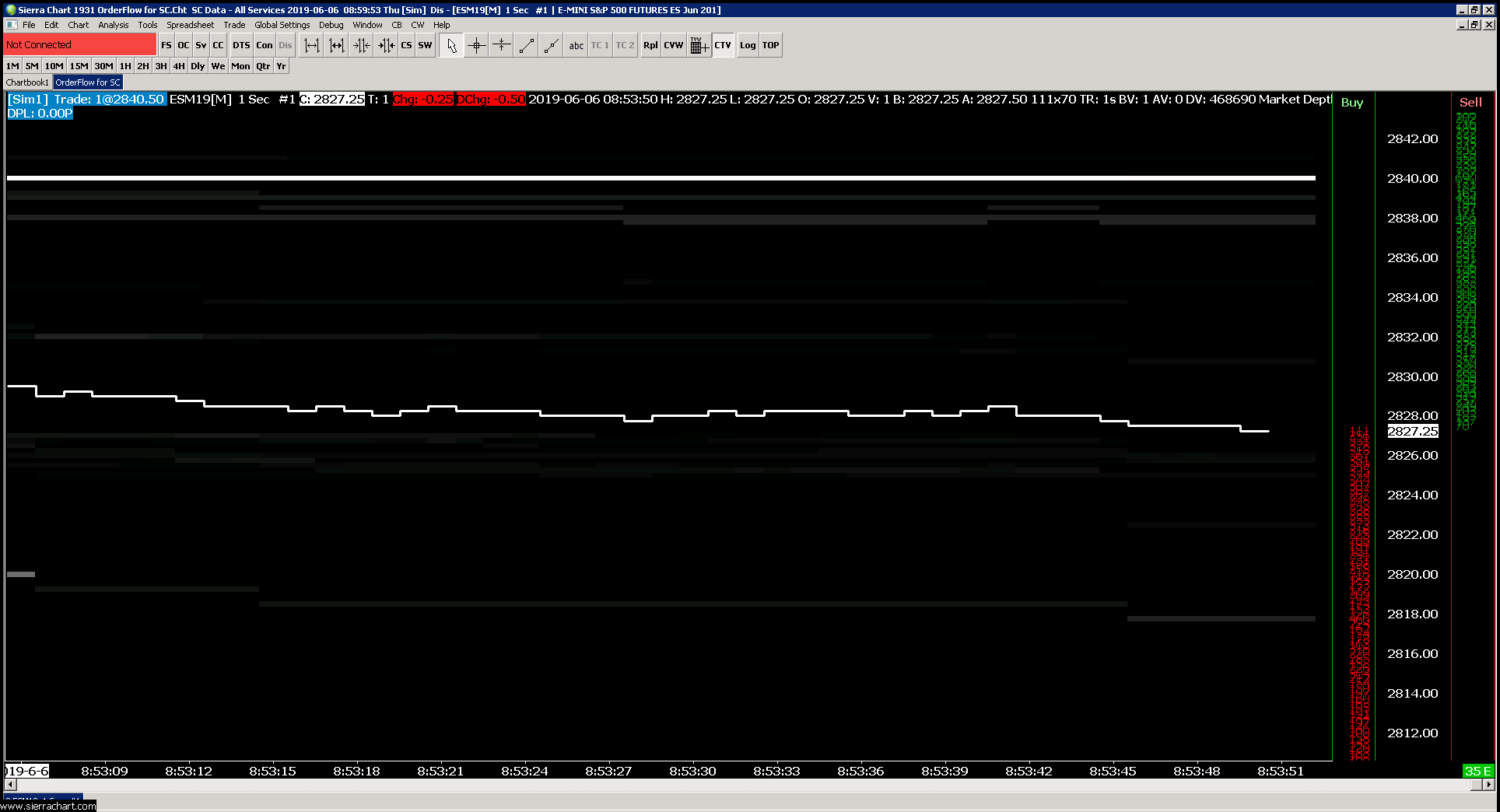Click the first bar spacing arrows icon
The height and width of the screenshot is (812, 1500).
click(311, 46)
